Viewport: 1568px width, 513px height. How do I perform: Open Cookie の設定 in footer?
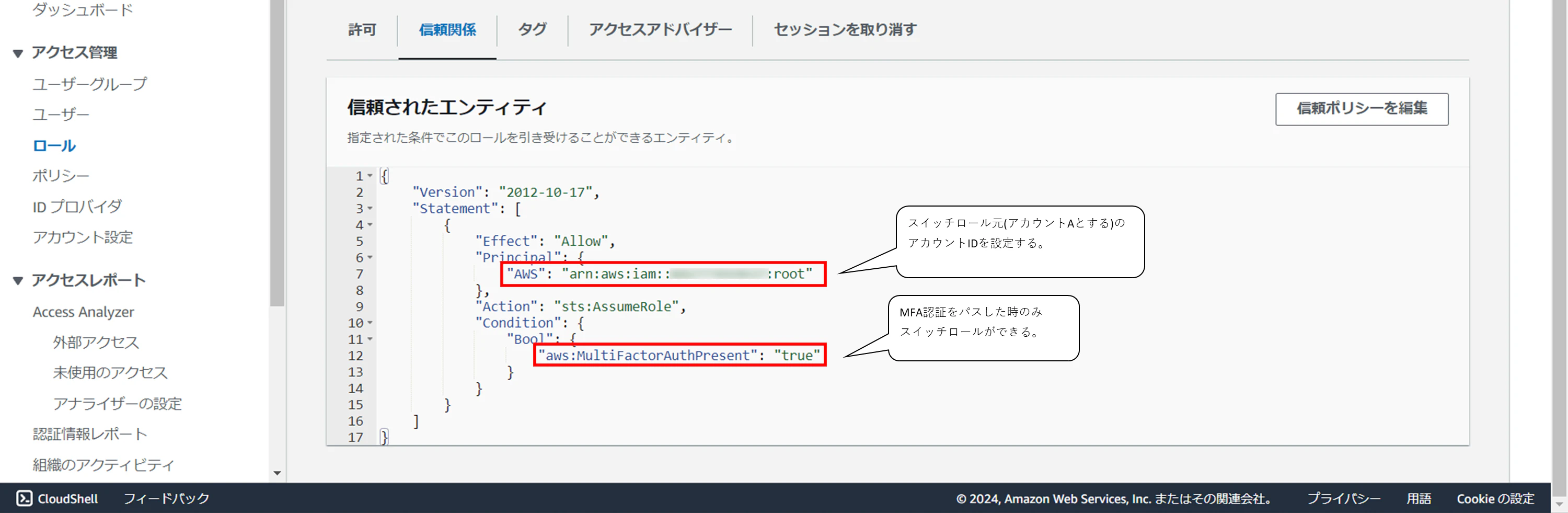point(1495,498)
